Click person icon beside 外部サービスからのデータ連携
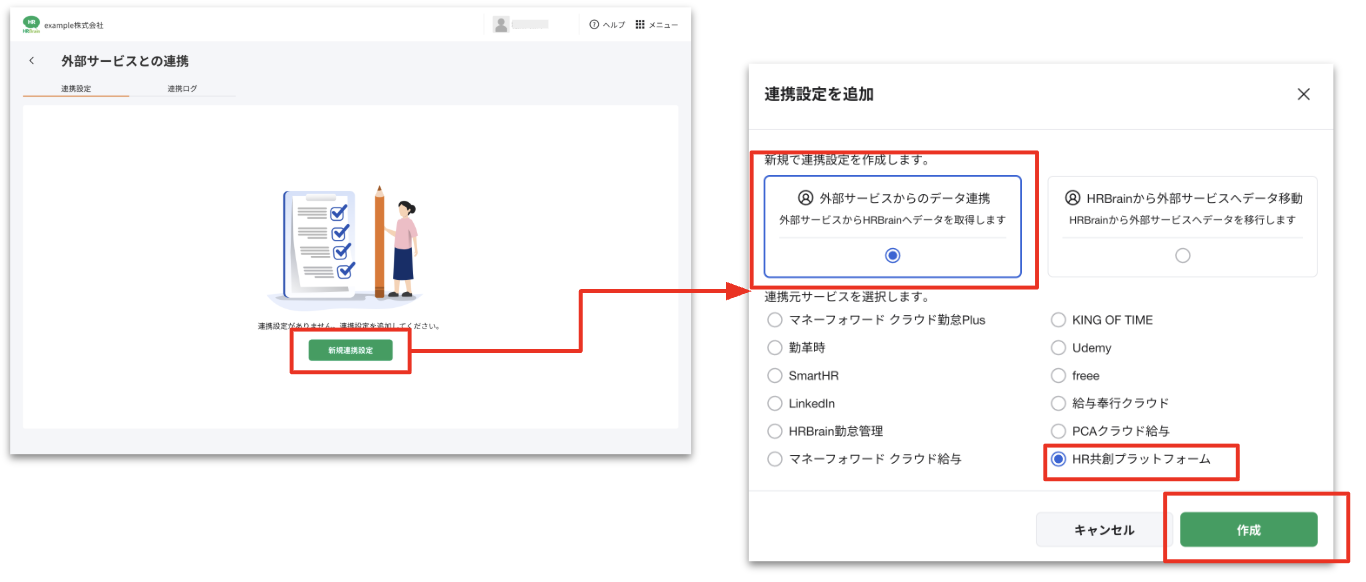Image resolution: width=1366 pixels, height=582 pixels. point(805,198)
